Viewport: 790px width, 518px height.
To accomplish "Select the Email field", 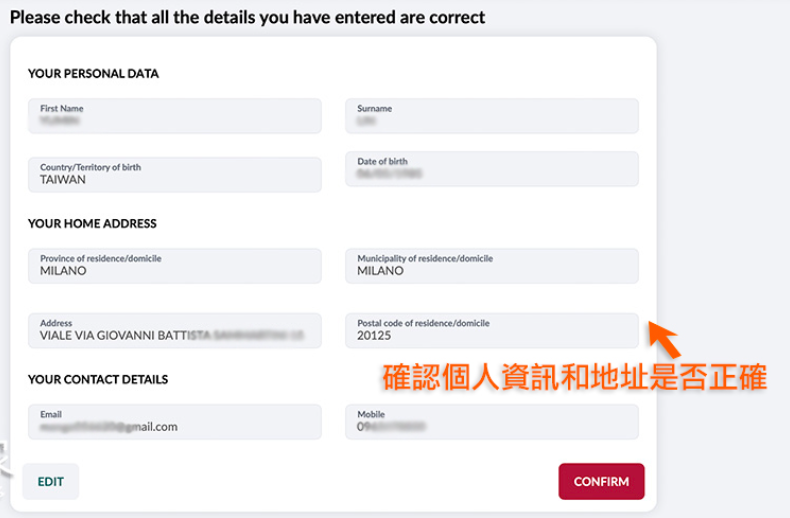I will (175, 421).
